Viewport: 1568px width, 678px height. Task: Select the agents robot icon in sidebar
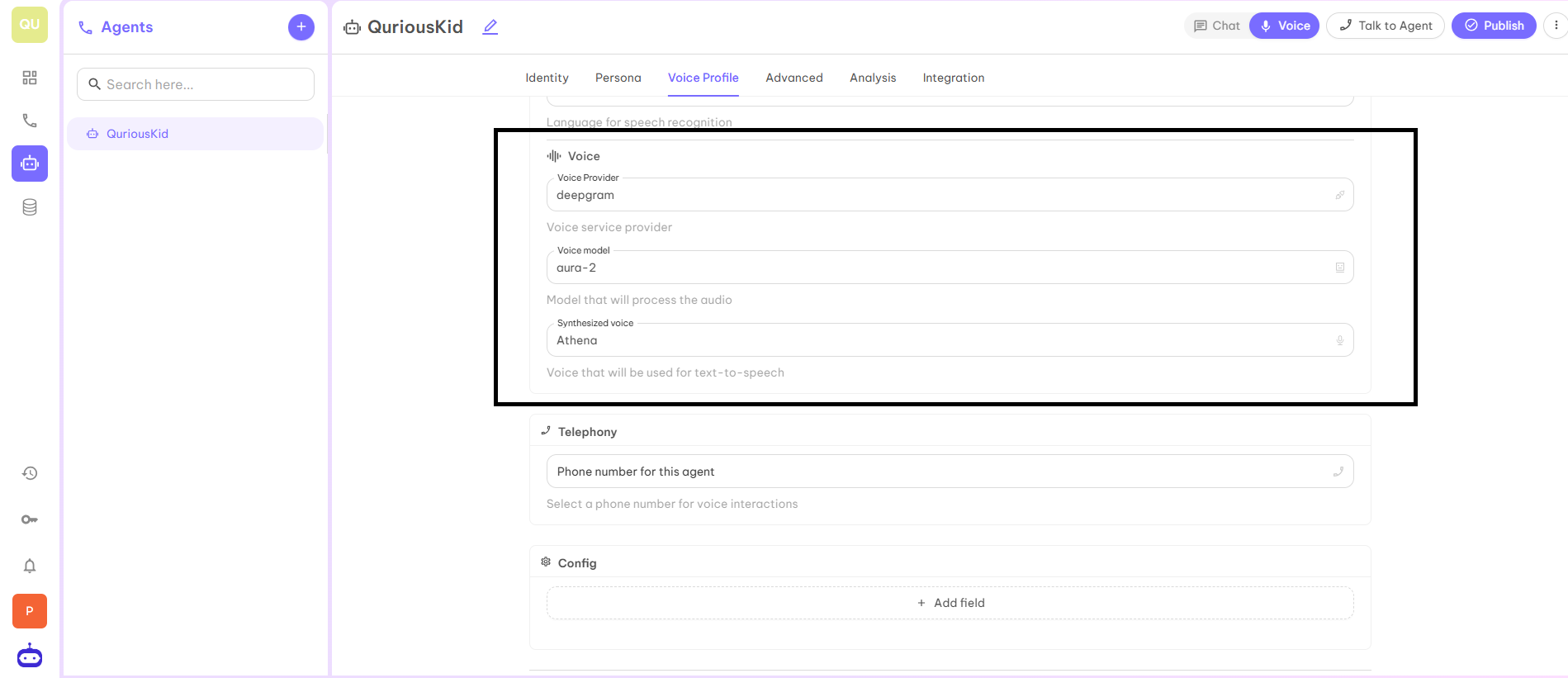pos(30,164)
